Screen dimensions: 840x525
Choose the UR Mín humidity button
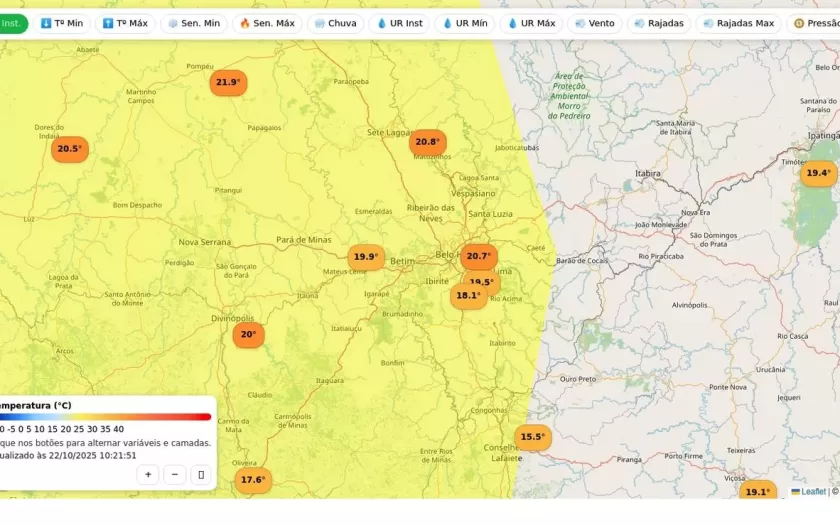[465, 23]
